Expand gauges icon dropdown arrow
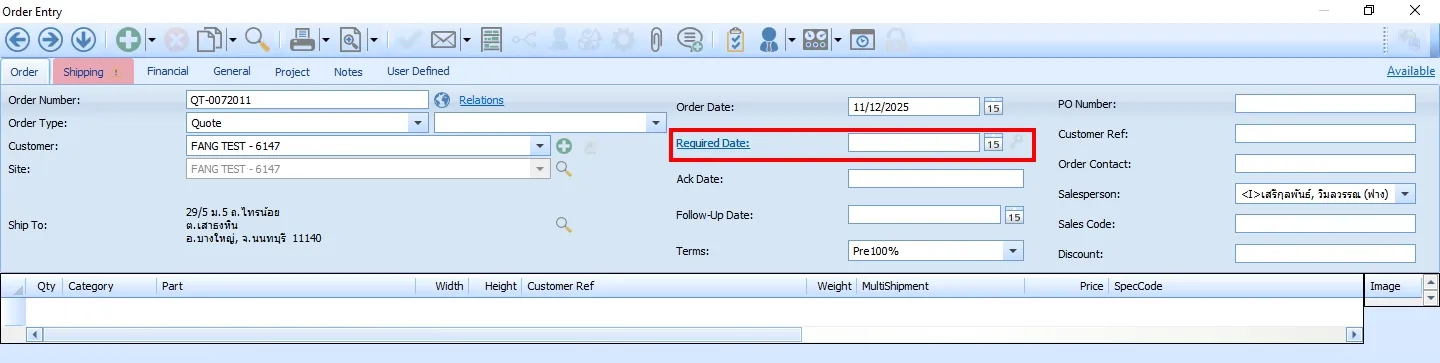 838,41
